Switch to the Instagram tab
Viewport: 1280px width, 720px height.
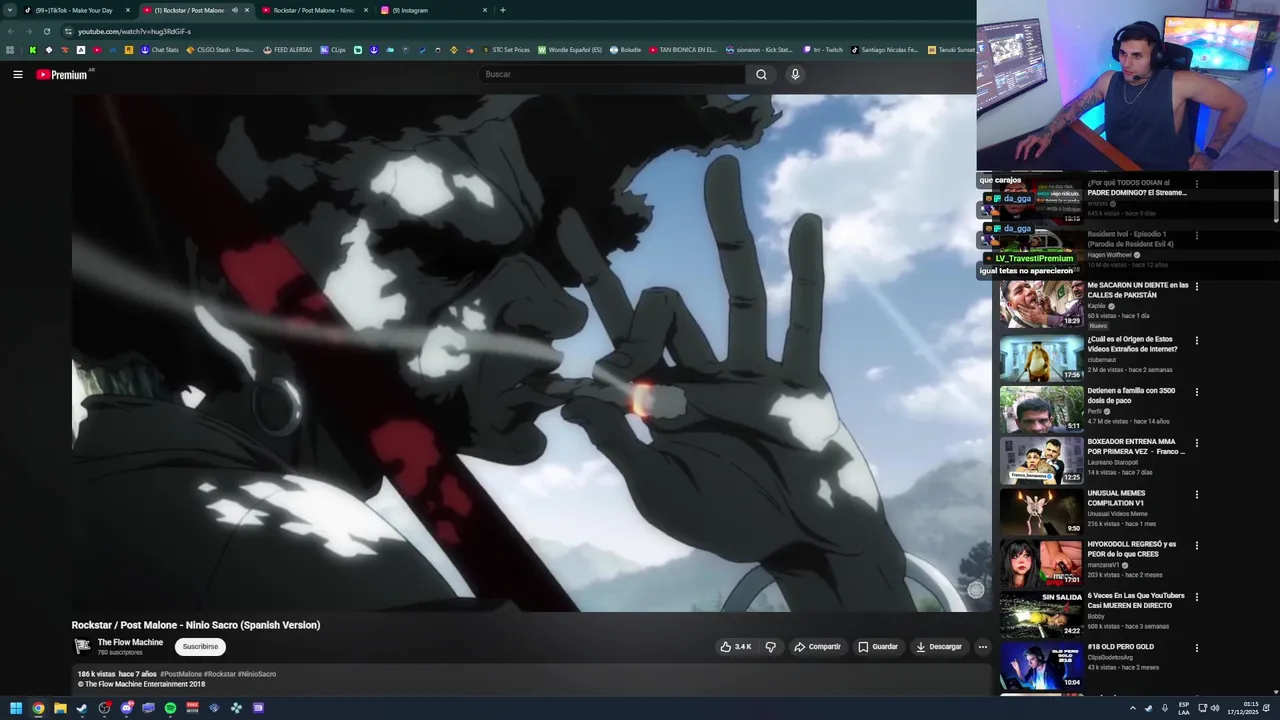[x=432, y=10]
